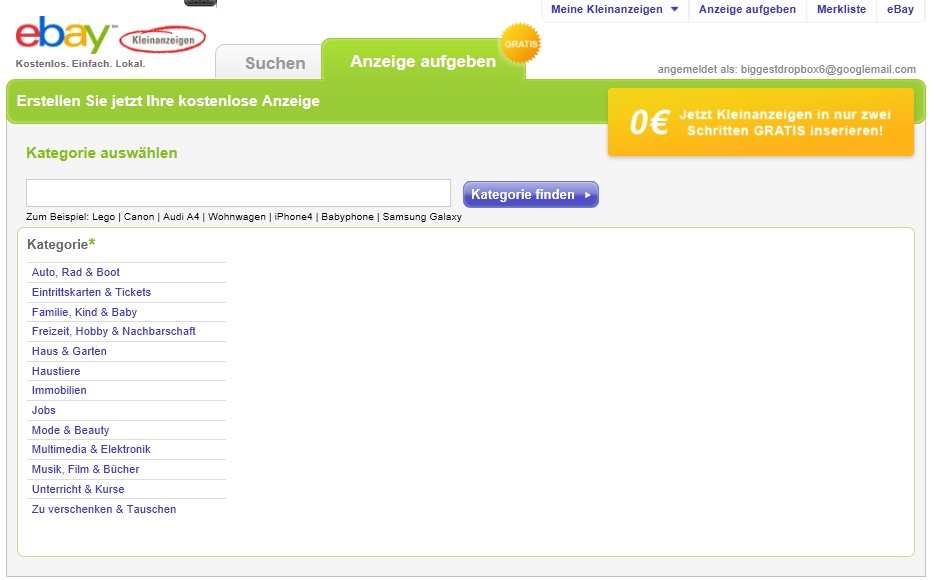Open Freizeit, Hobby & Nachbarschaft category
Viewport: 938px width, 580px height.
click(x=113, y=332)
